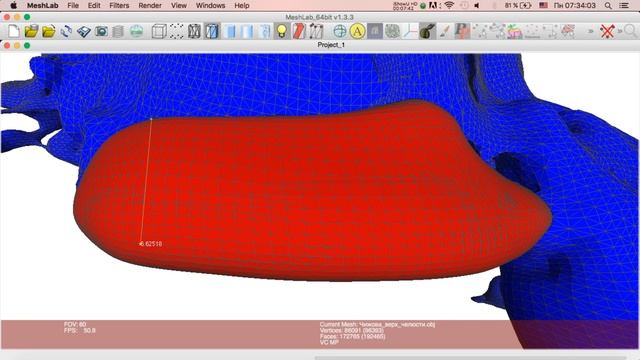This screenshot has width=640, height=360.
Task: Toggle hidden lines render mode
Action: pyautogui.click(x=212, y=31)
